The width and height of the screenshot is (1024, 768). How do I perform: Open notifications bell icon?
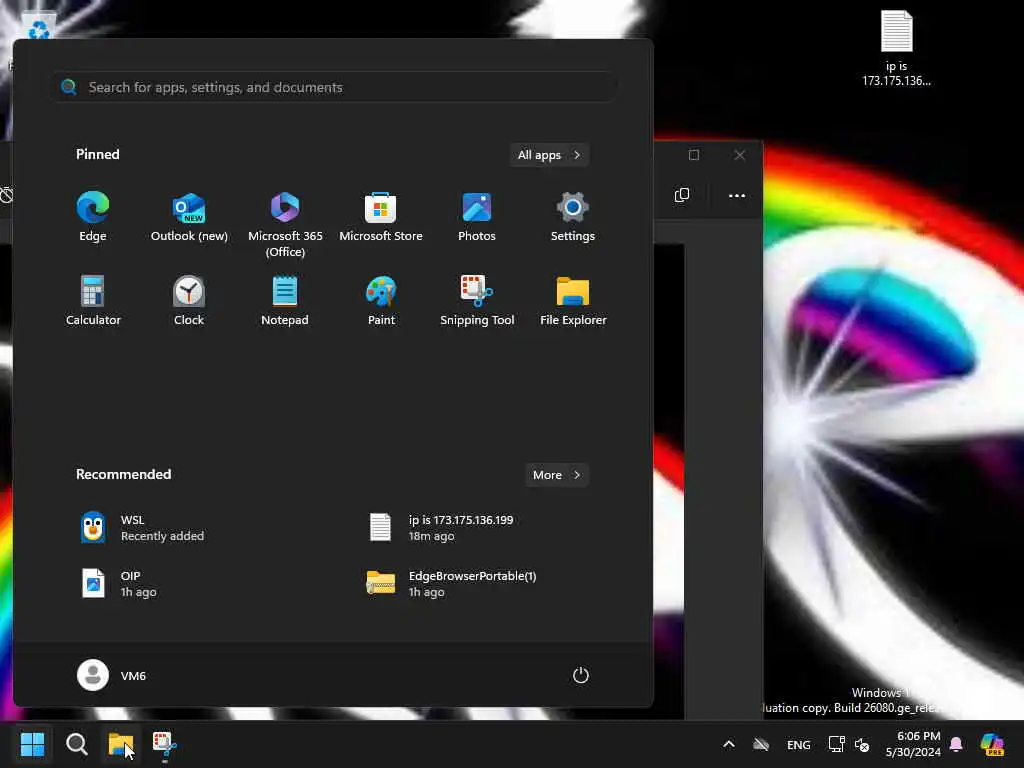pyautogui.click(x=956, y=744)
